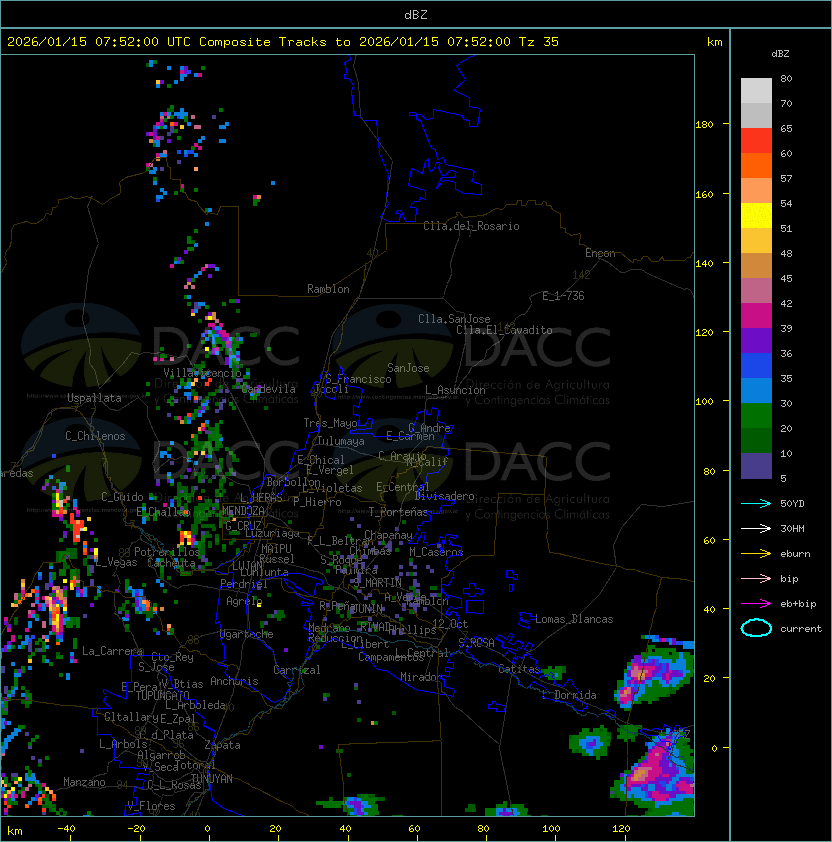Select the purple 39 dBZ legend swatch

[756, 341]
